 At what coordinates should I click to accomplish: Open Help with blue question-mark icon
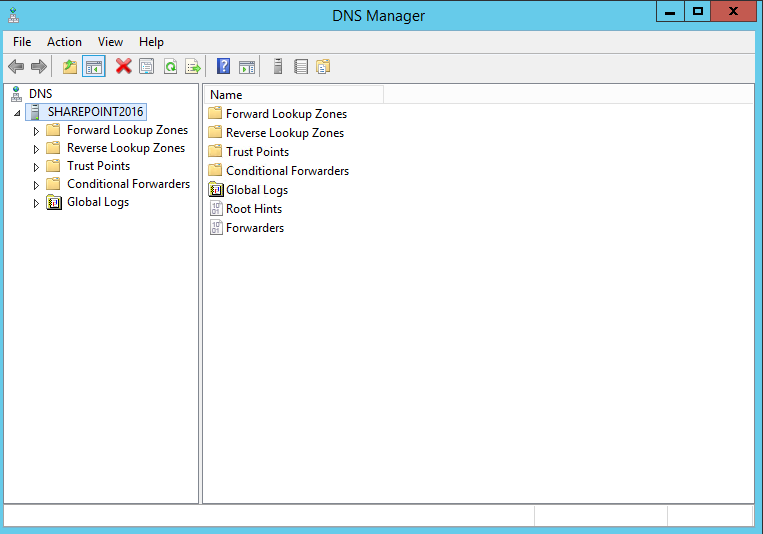click(x=223, y=66)
